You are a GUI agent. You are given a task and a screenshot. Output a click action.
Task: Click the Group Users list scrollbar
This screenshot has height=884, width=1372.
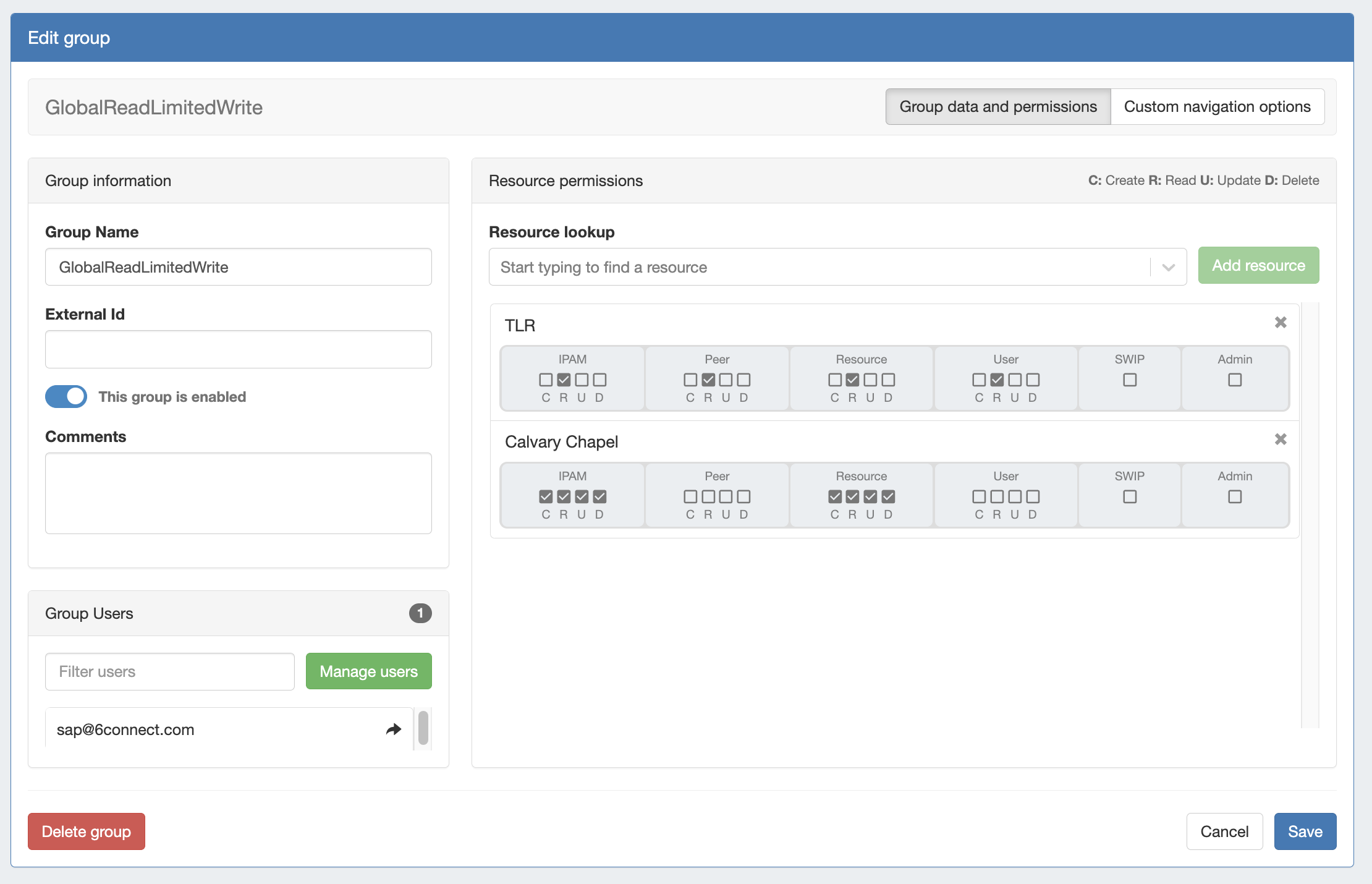pyautogui.click(x=423, y=728)
